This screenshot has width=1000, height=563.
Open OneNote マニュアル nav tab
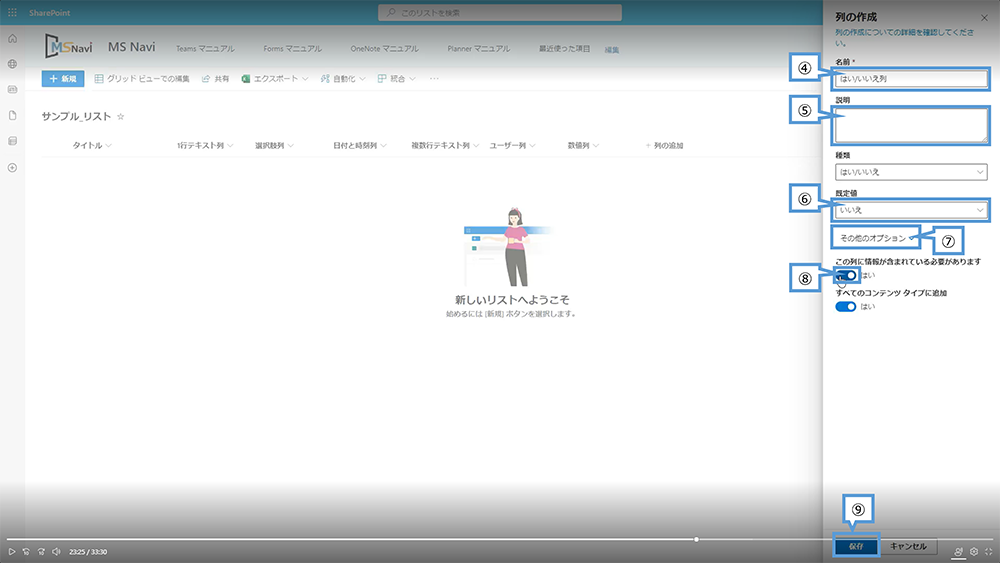(385, 48)
